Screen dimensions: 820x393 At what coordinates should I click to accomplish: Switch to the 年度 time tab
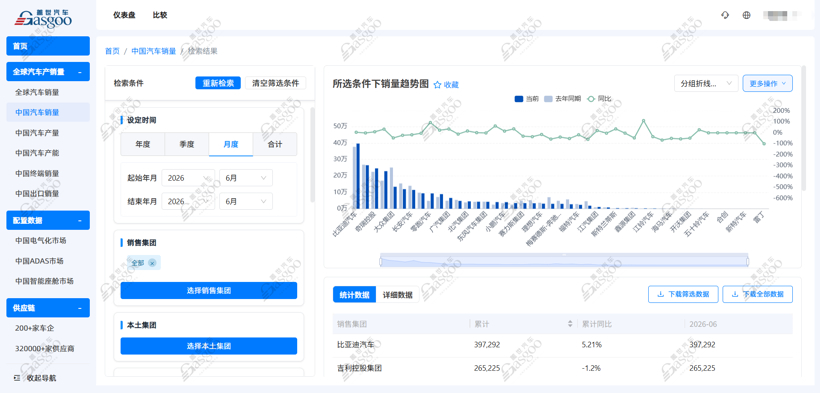[x=143, y=144]
